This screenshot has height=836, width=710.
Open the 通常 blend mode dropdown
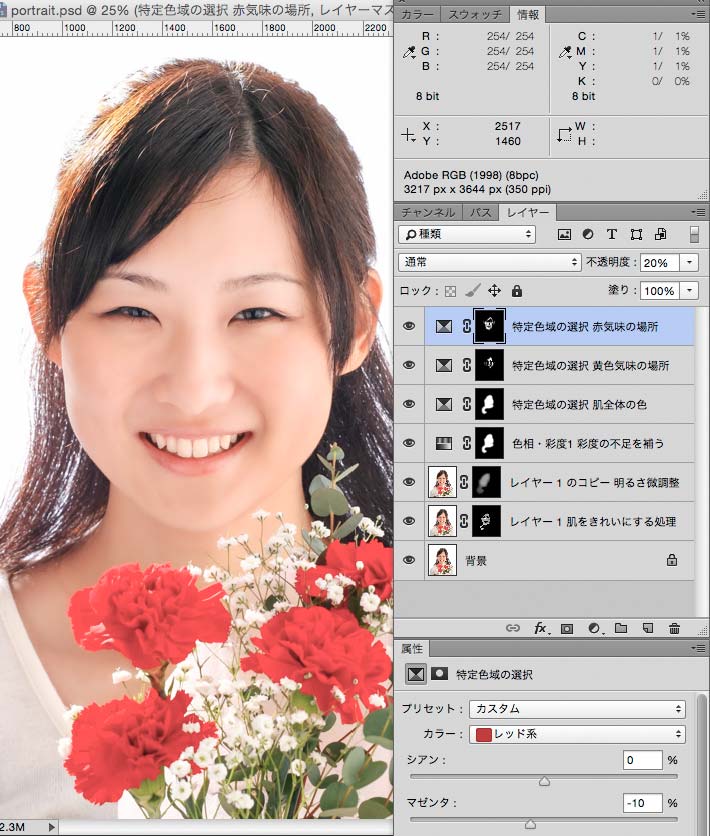click(x=489, y=262)
